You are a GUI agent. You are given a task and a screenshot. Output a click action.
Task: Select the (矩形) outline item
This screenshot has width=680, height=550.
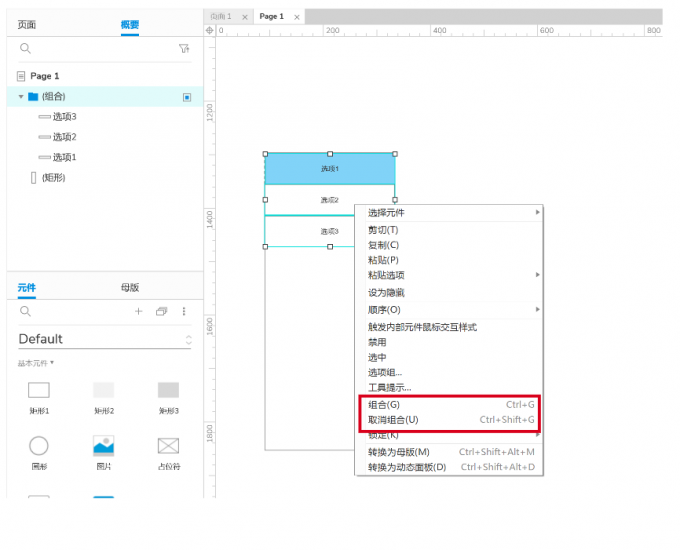49,177
